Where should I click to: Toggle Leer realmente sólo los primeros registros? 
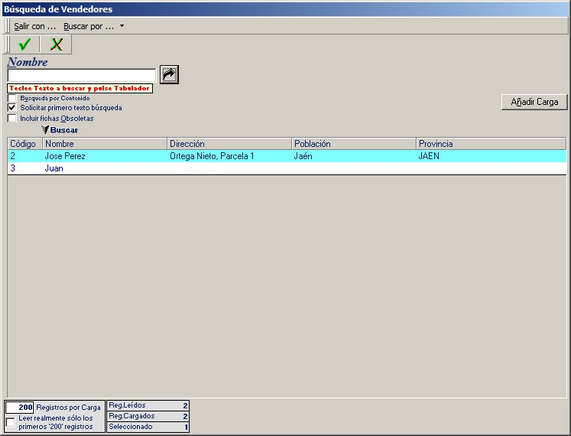click(x=11, y=422)
